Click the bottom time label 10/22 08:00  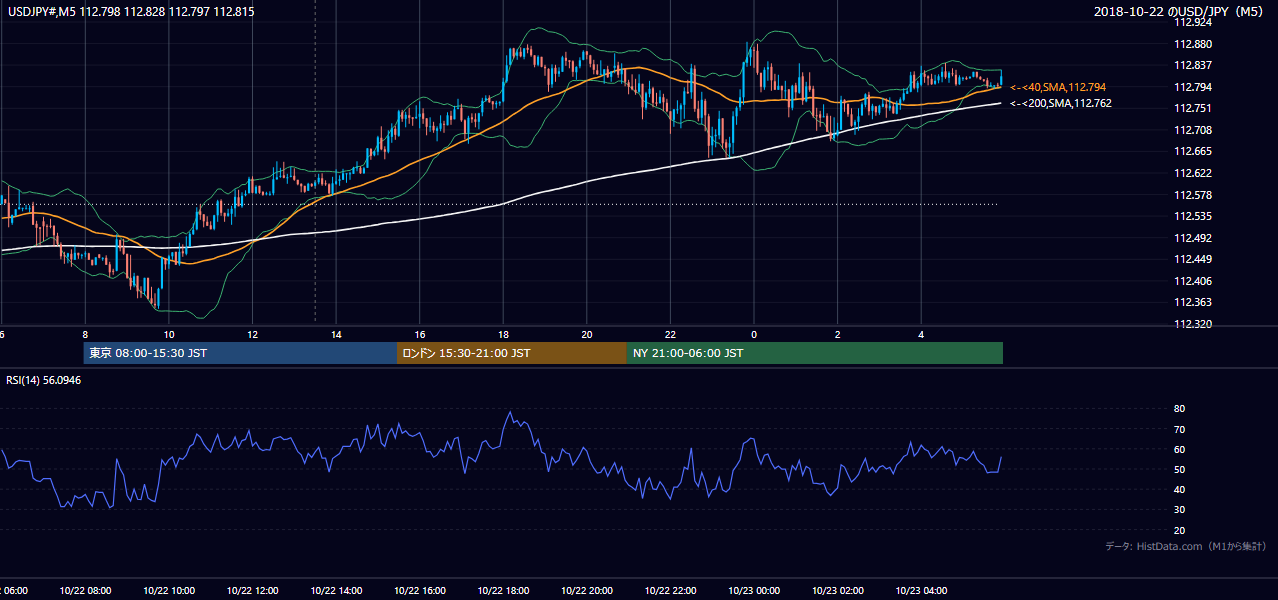tap(85, 591)
